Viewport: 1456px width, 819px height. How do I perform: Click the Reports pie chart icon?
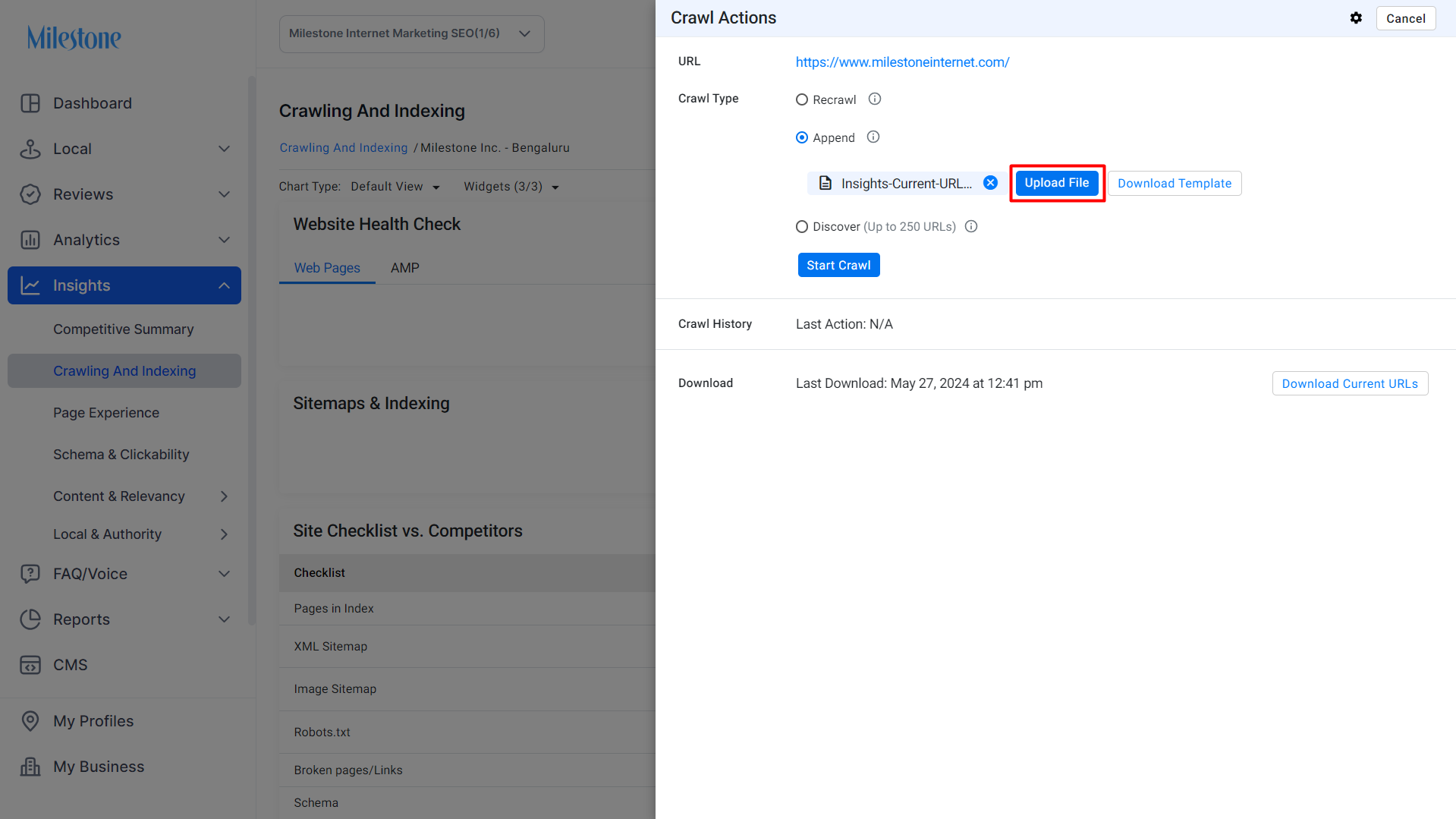(30, 619)
